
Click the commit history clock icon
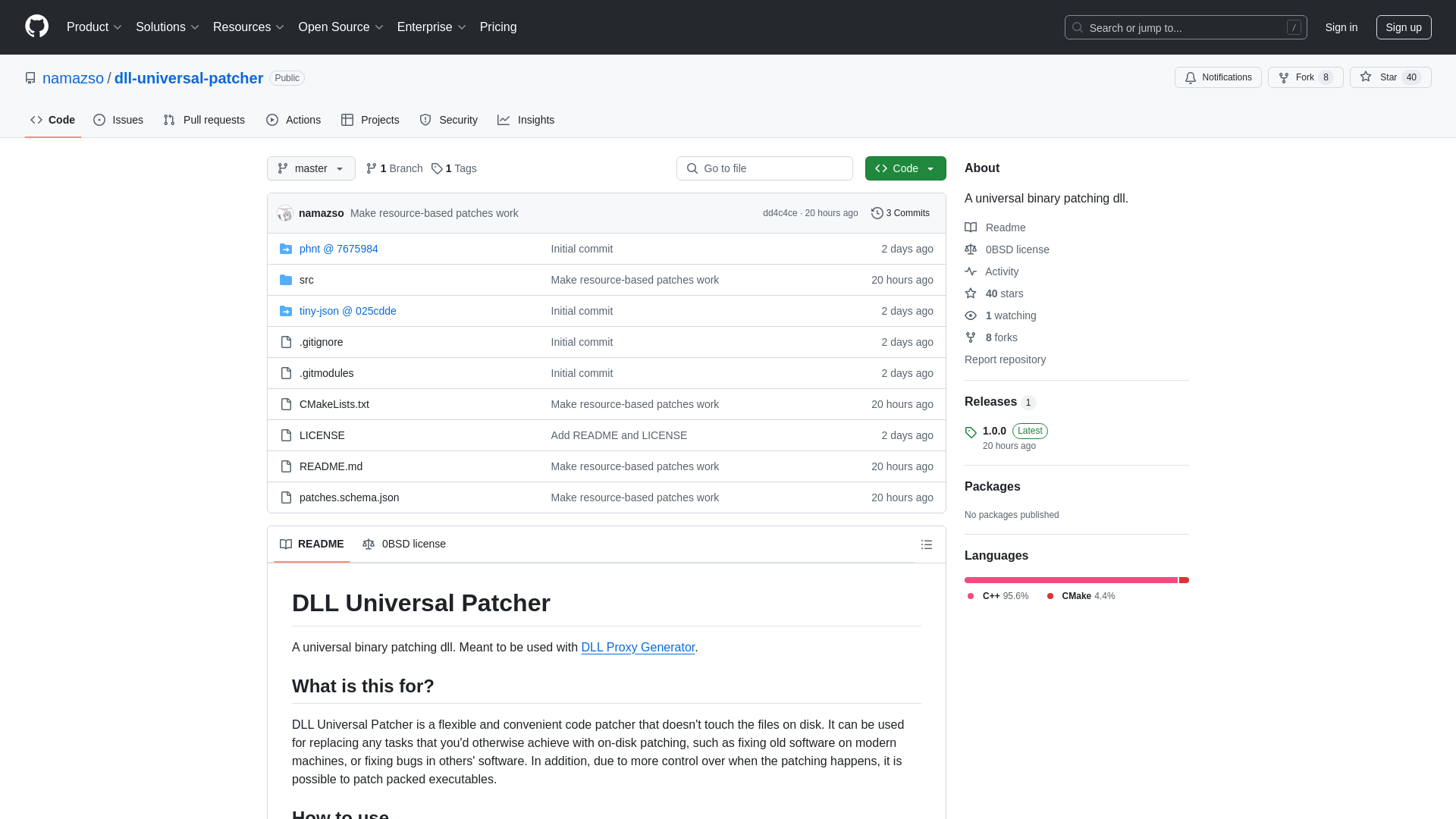(877, 213)
